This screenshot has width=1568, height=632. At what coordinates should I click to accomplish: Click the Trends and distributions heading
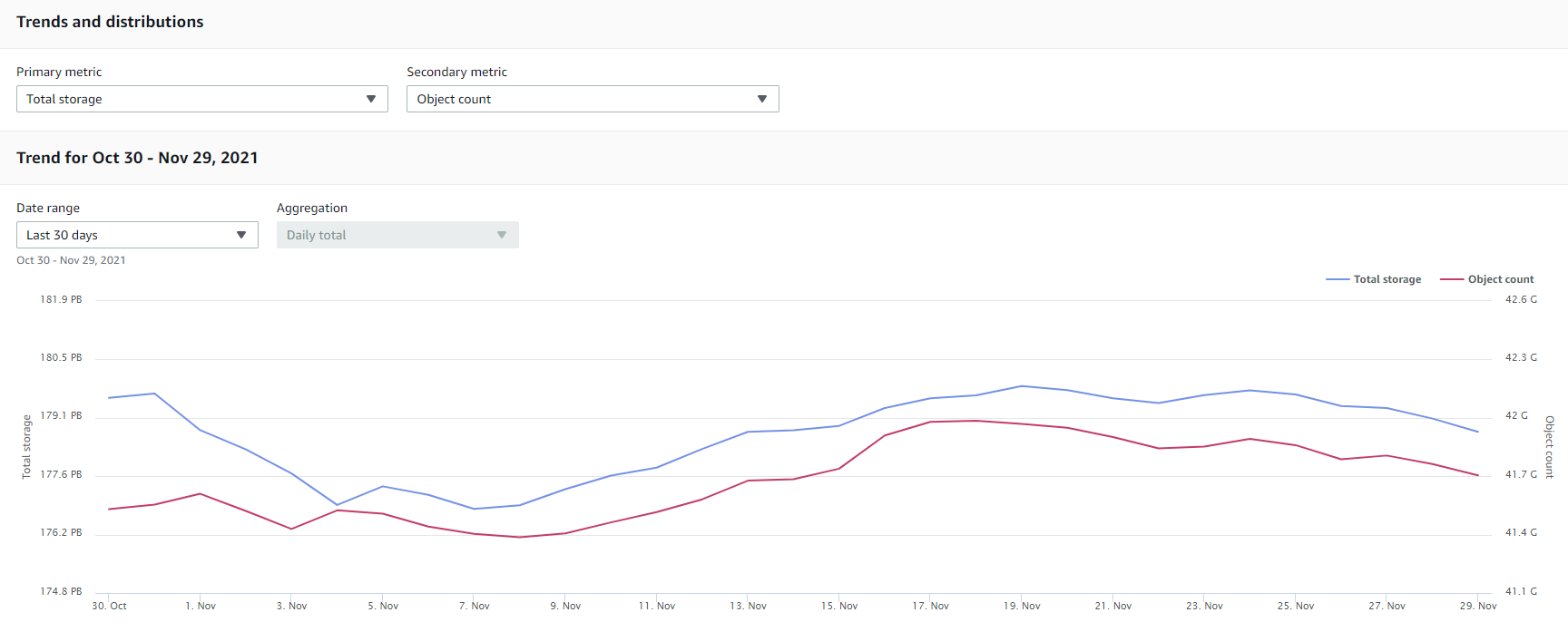110,22
